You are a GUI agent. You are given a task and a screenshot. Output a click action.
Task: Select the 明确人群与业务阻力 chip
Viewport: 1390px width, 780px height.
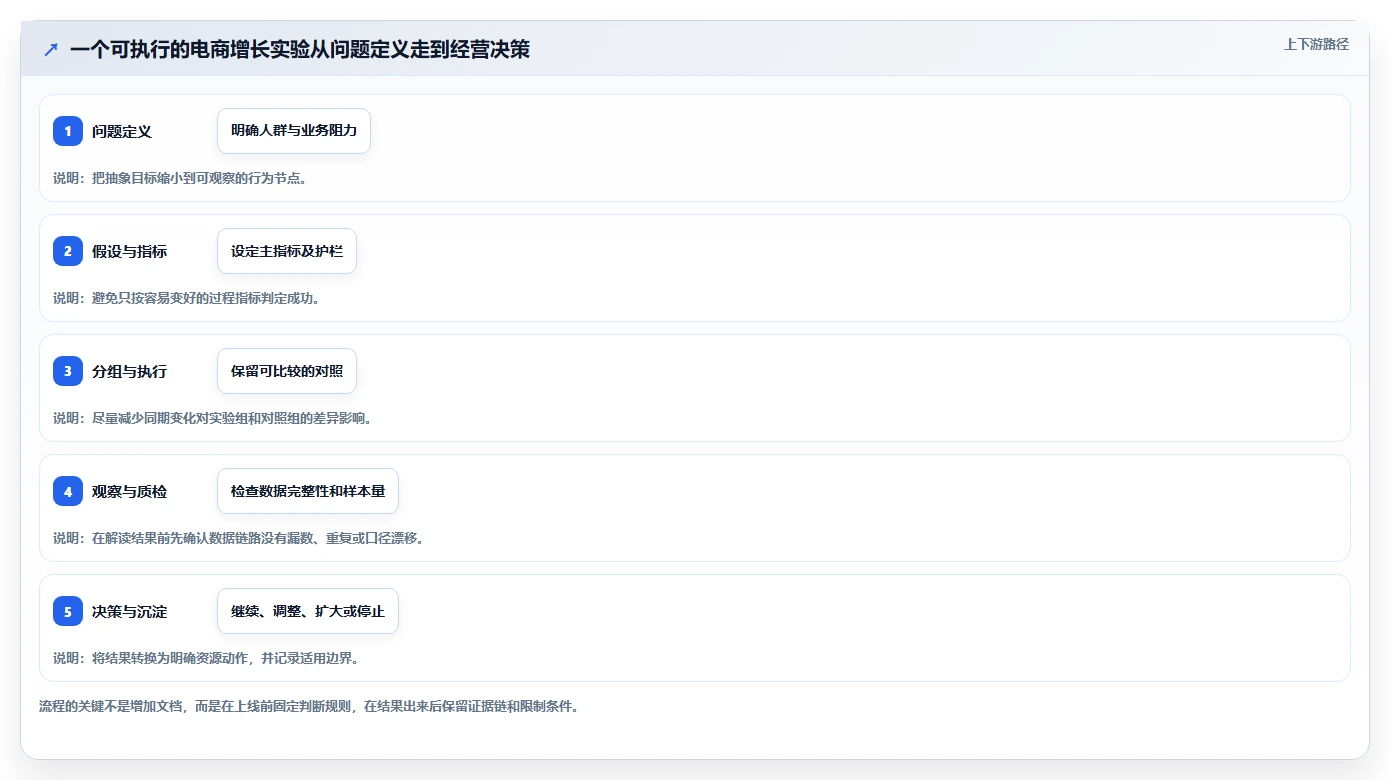[x=294, y=131]
